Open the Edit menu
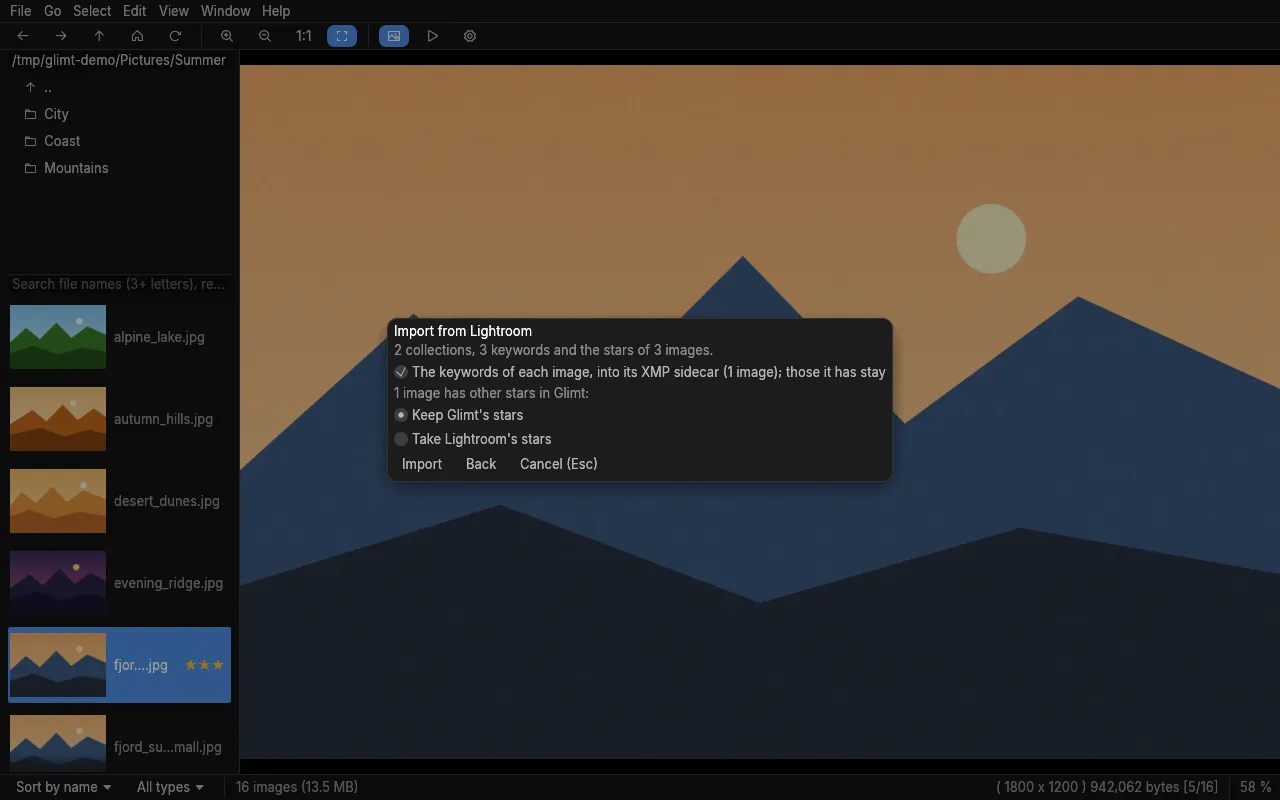The image size is (1280, 800). pos(135,11)
